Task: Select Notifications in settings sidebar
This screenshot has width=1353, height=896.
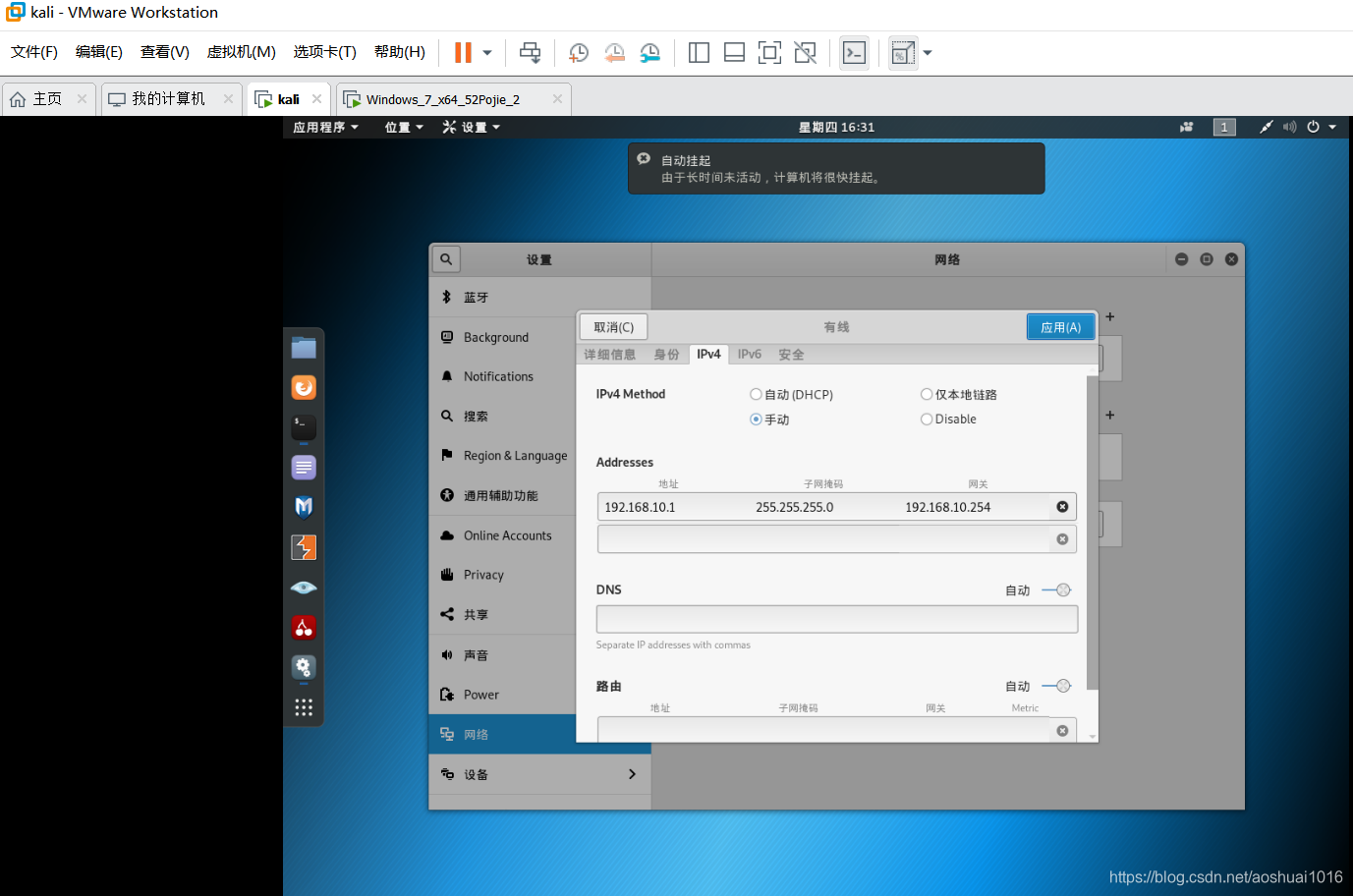Action: (503, 376)
